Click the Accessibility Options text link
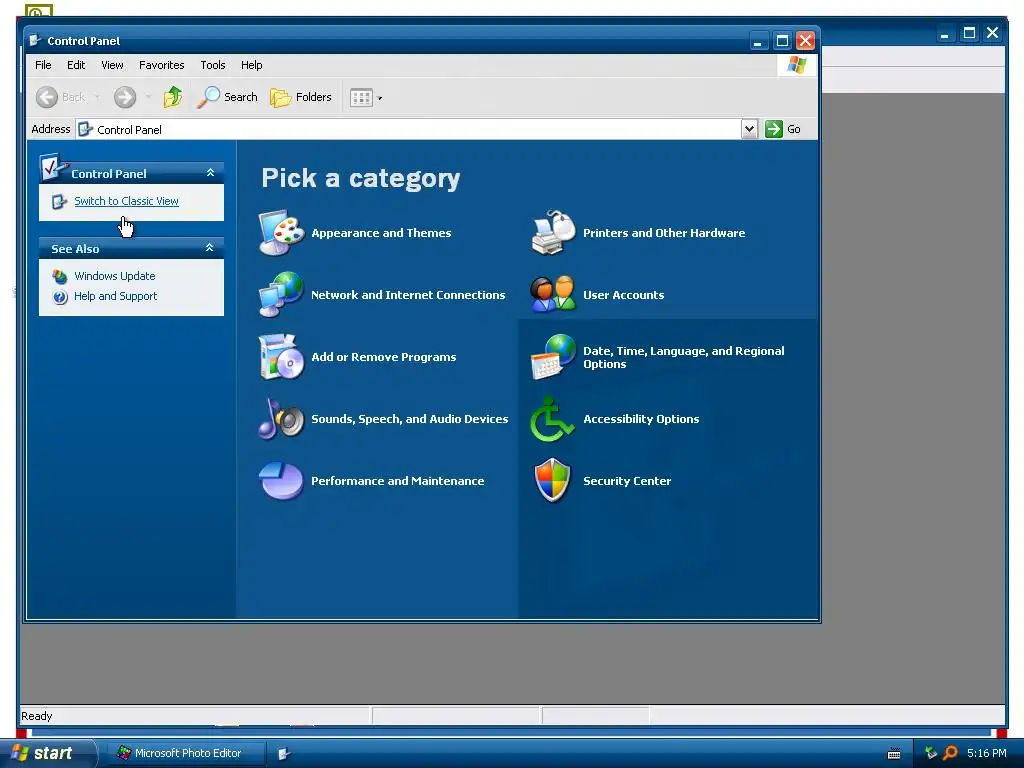Screen dimensions: 1024x768 point(641,419)
